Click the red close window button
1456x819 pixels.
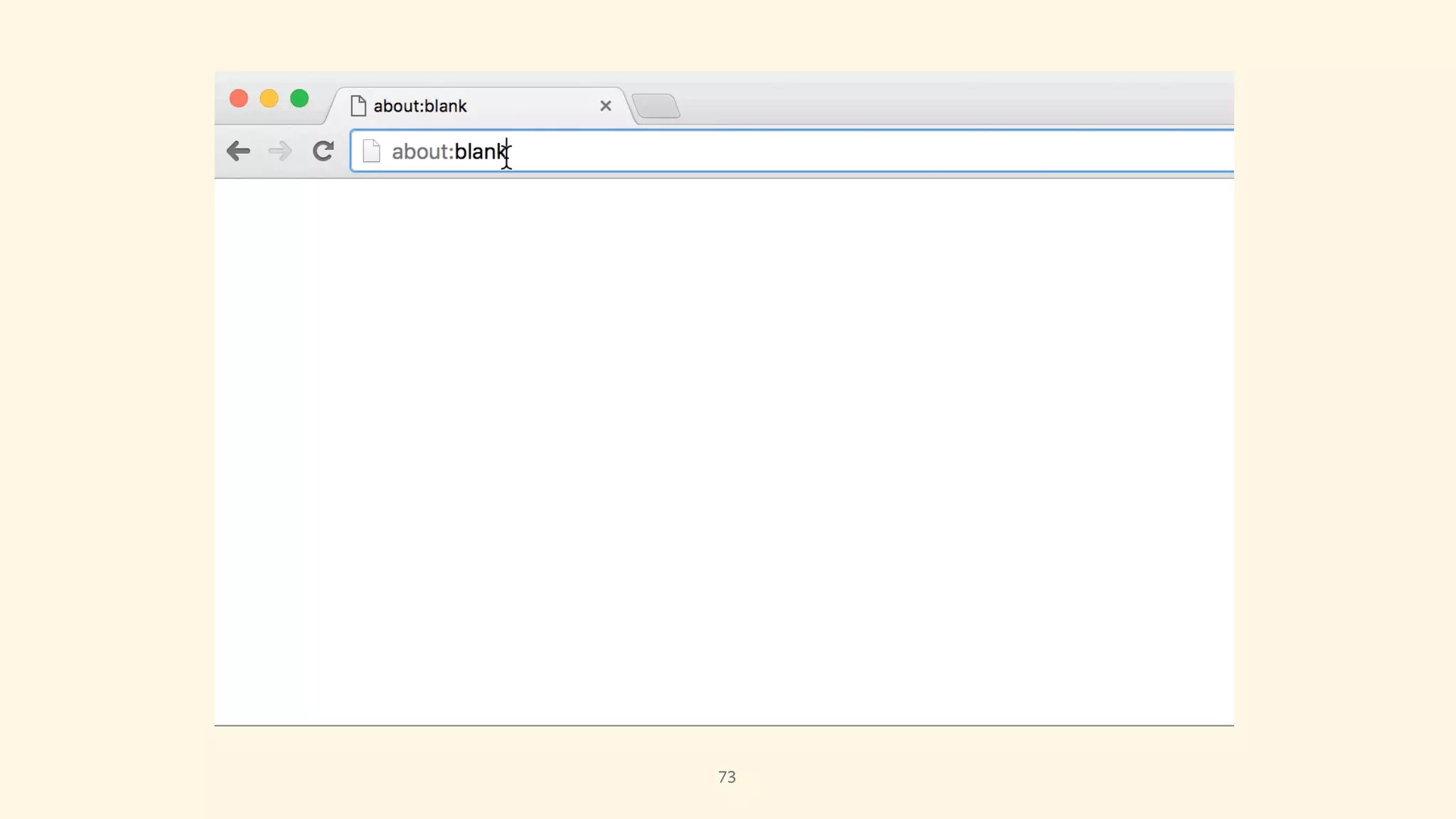pos(239,98)
